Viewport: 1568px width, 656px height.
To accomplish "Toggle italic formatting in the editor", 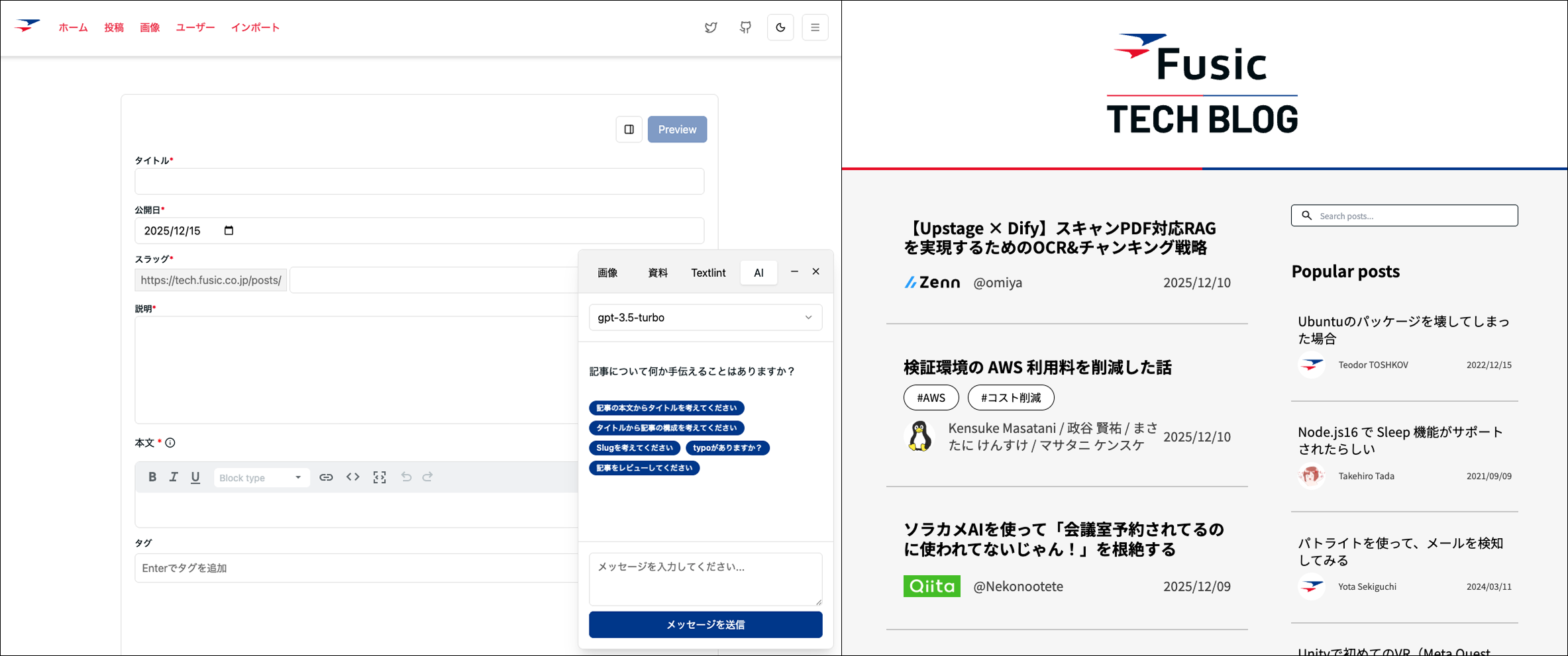I will pyautogui.click(x=174, y=477).
